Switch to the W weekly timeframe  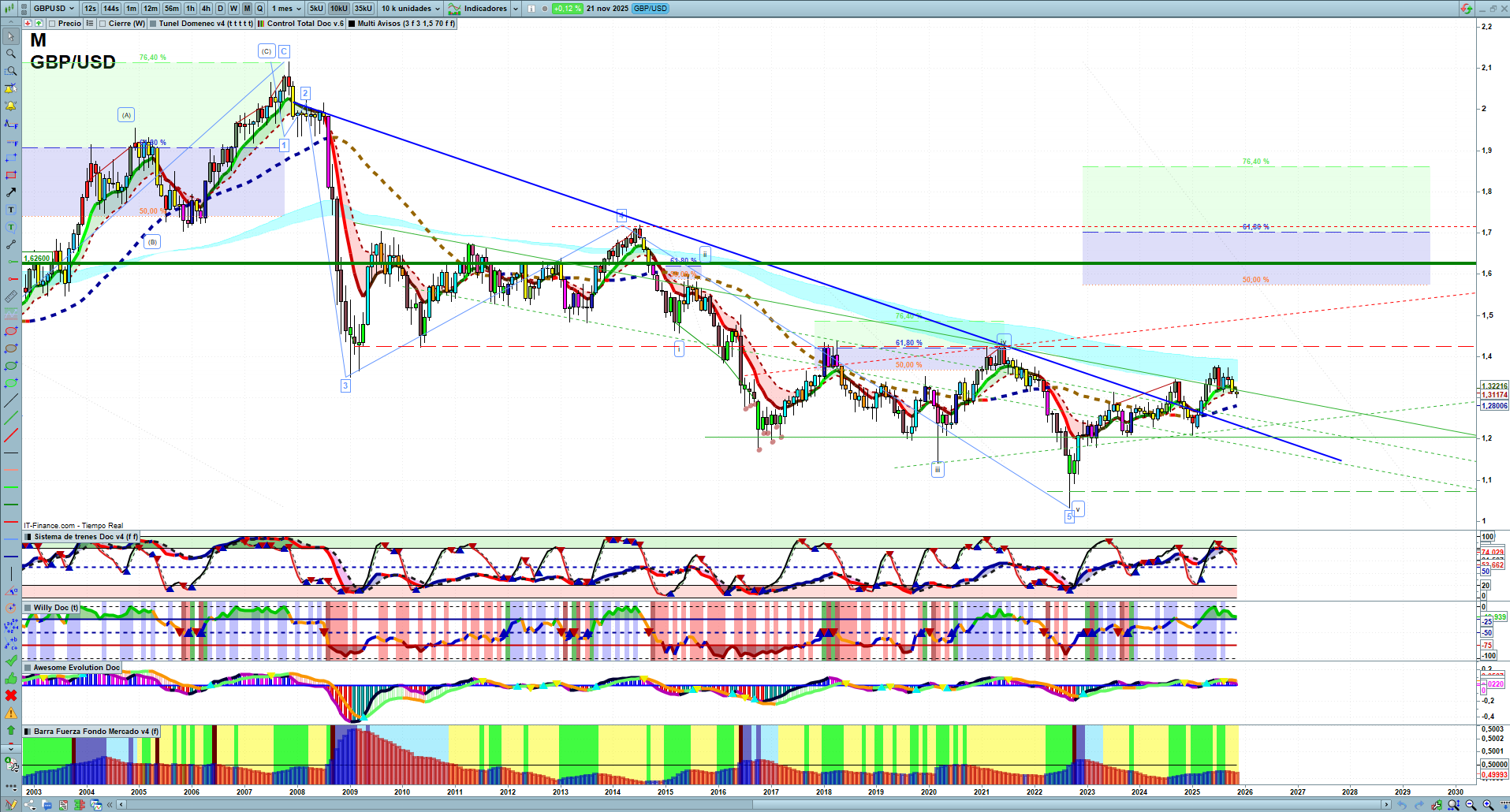click(233, 9)
